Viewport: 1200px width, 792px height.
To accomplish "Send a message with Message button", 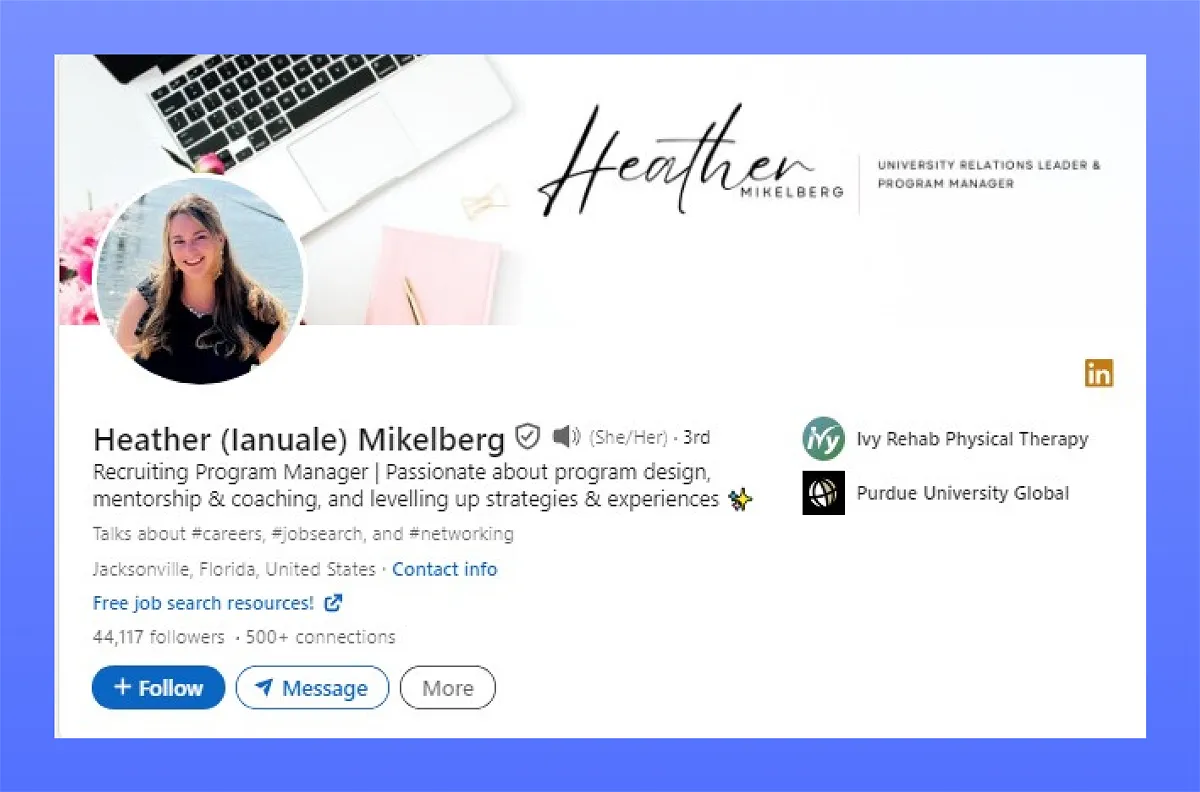I will coord(312,688).
